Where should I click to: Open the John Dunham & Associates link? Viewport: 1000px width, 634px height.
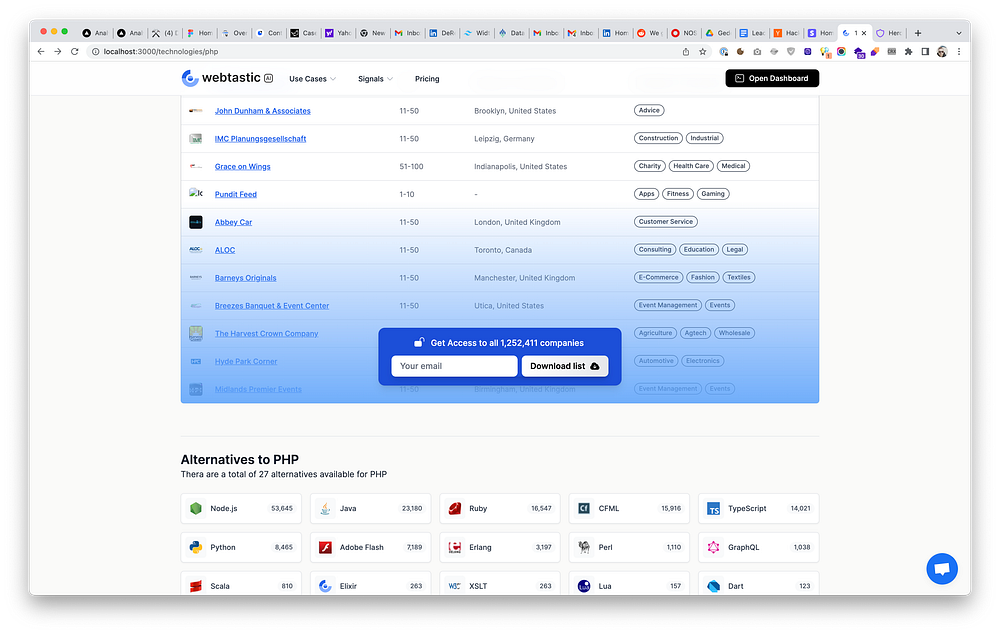click(x=263, y=111)
